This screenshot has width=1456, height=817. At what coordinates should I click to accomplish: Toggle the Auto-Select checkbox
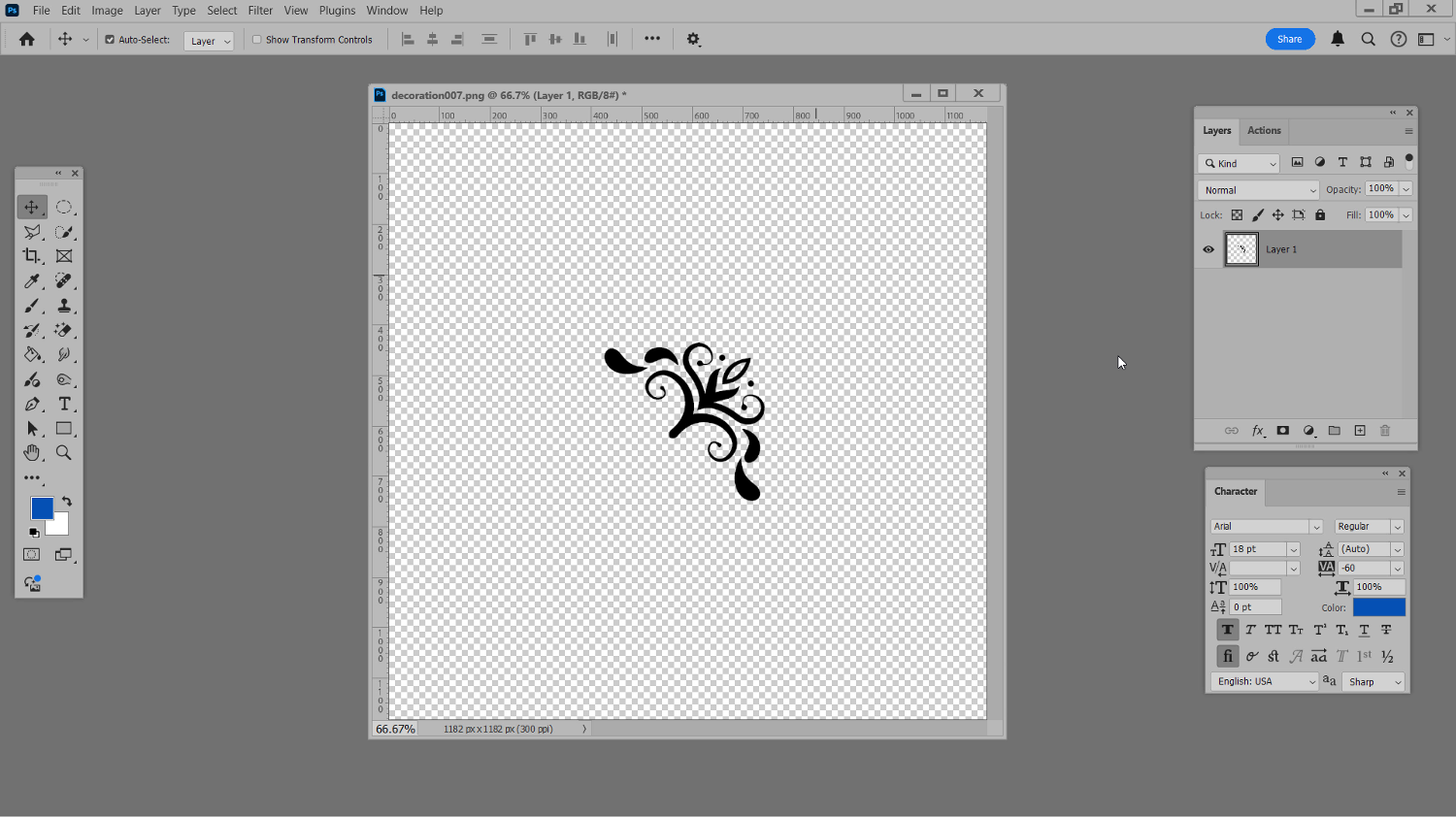point(110,40)
